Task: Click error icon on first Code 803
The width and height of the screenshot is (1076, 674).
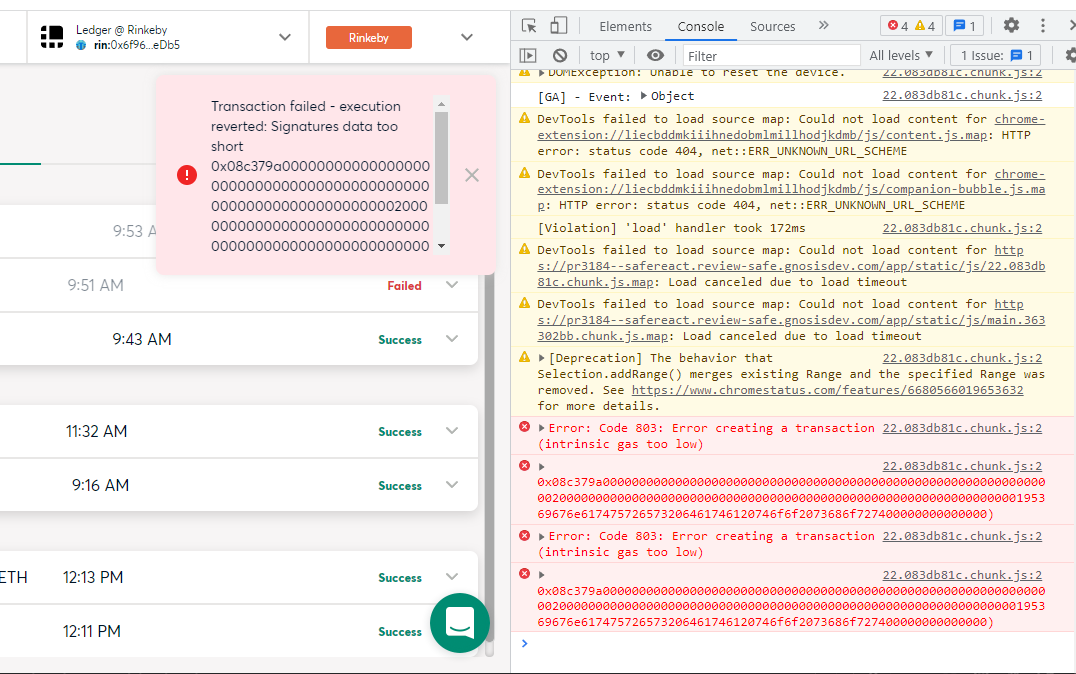Action: (x=524, y=427)
